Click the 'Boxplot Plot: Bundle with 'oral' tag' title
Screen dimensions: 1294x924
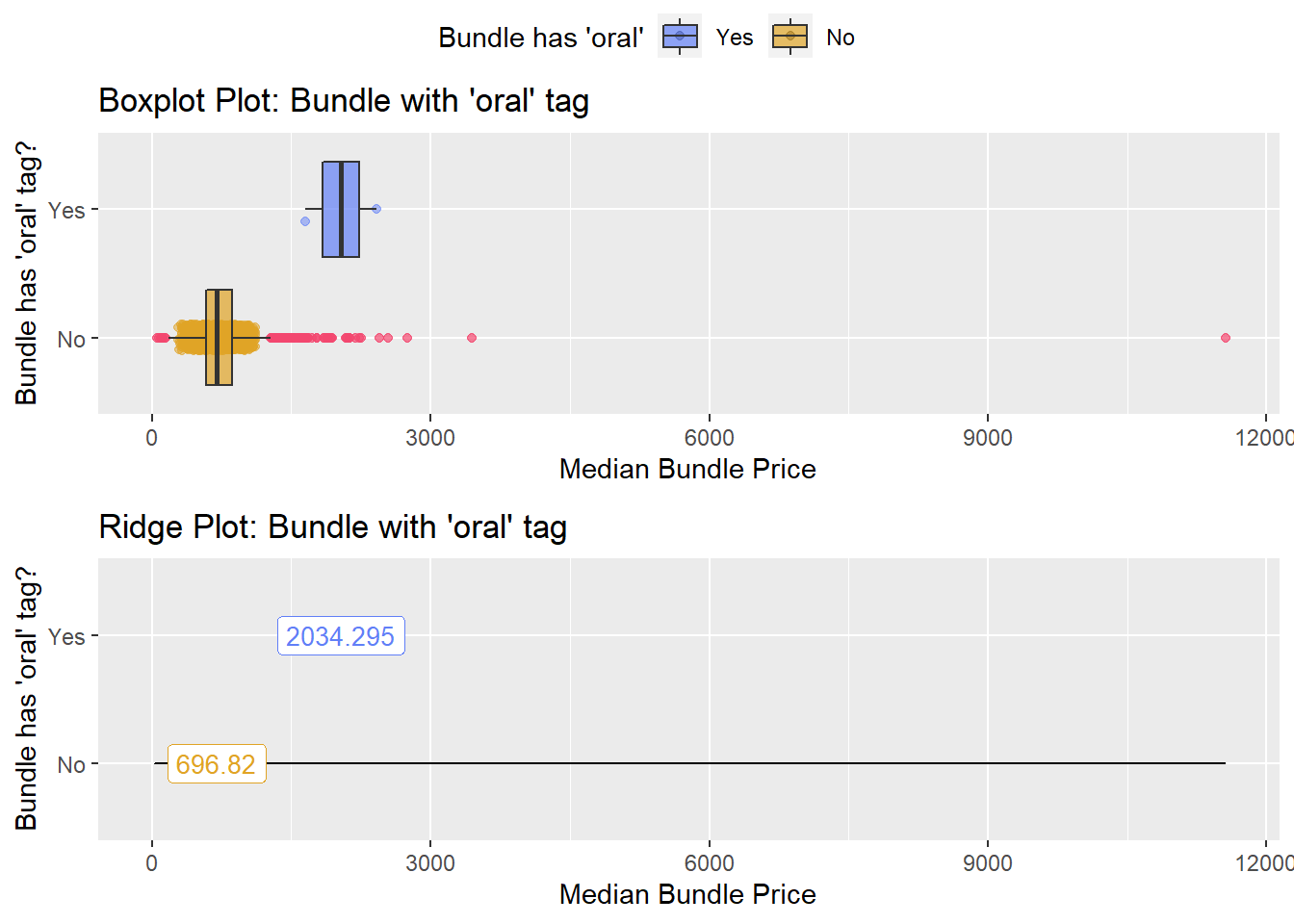[x=344, y=101]
